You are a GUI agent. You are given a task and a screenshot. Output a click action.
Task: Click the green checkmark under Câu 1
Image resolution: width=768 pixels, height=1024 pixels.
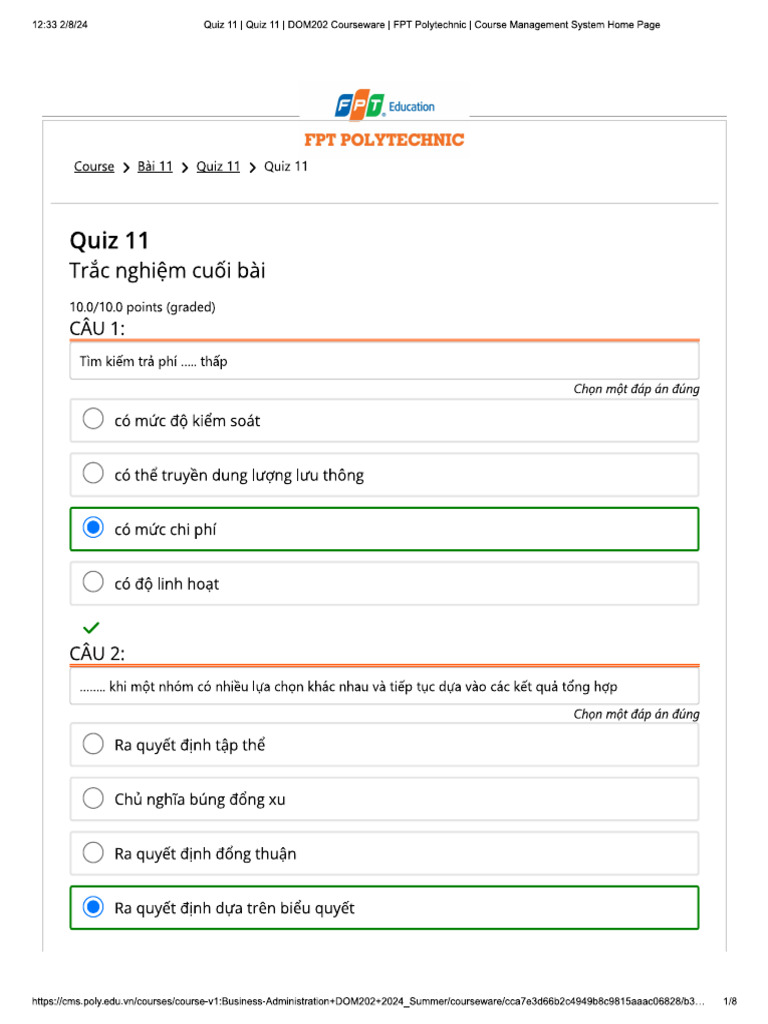[91, 628]
